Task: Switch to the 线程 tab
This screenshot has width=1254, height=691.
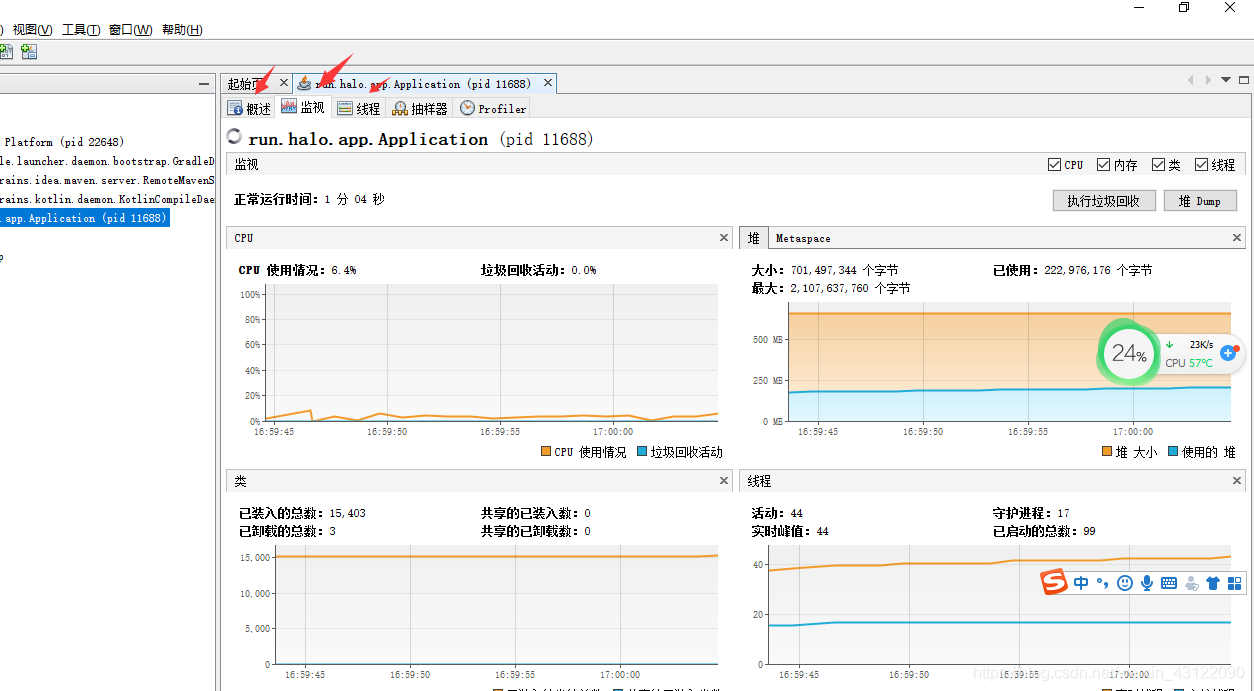Action: (359, 108)
